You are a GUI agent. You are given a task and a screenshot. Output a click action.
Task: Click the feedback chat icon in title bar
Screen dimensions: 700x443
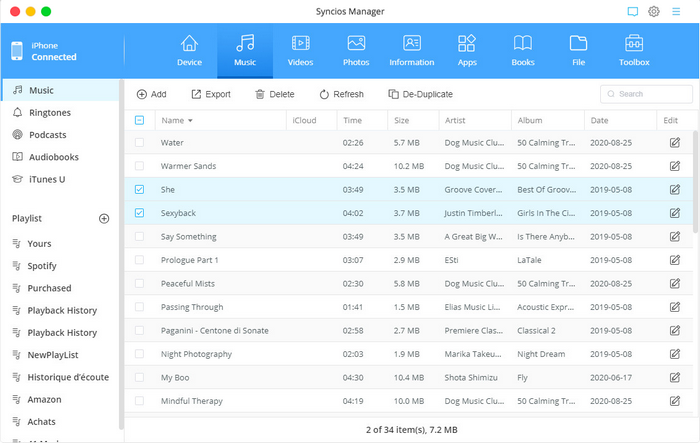(633, 12)
